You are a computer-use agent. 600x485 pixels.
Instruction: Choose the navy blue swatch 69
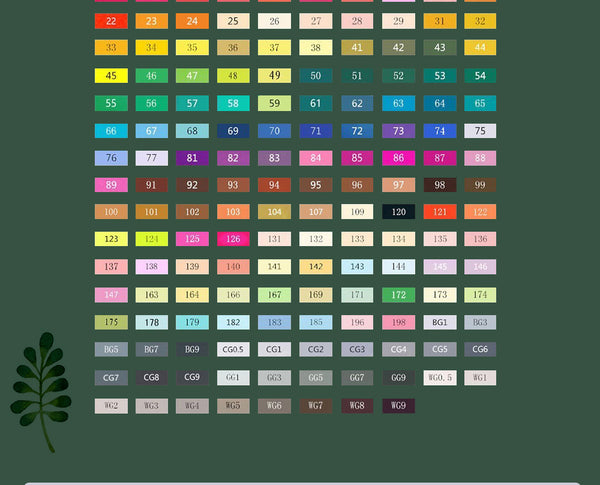pyautogui.click(x=234, y=131)
